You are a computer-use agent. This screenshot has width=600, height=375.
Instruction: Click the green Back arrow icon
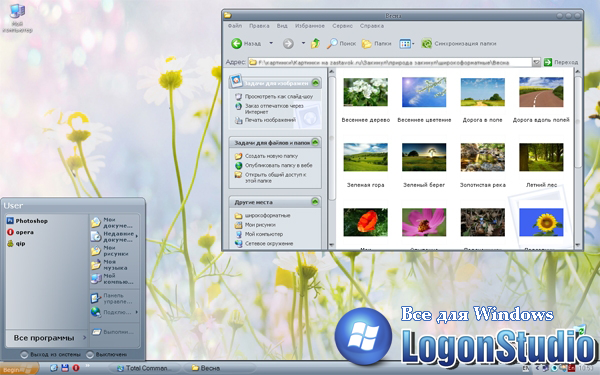tap(236, 44)
